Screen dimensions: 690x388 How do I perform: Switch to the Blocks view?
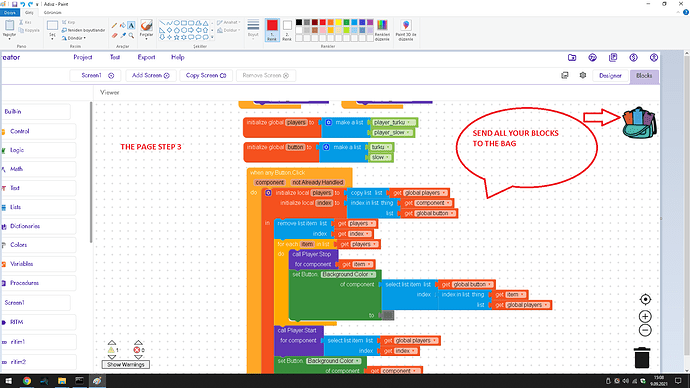644,76
